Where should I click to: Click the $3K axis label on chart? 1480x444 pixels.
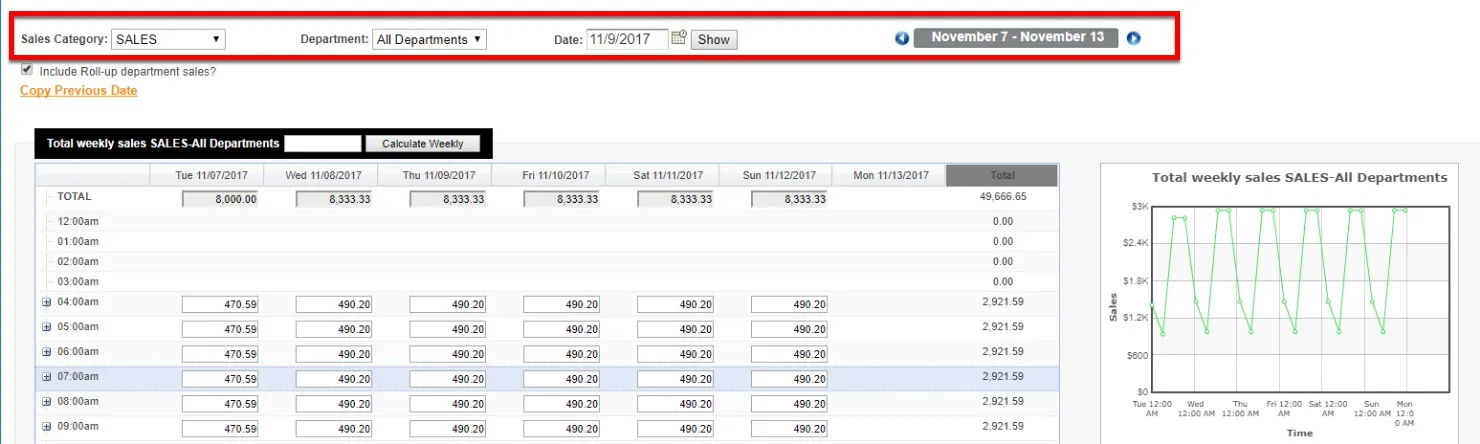point(1139,206)
